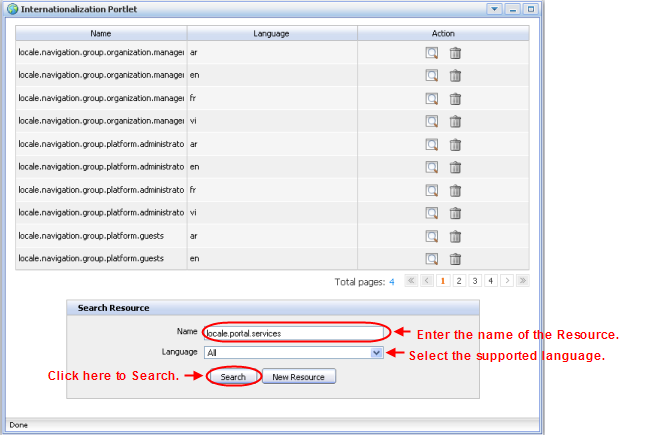Click the Name column header
Image resolution: width=646 pixels, height=435 pixels.
pos(100,33)
